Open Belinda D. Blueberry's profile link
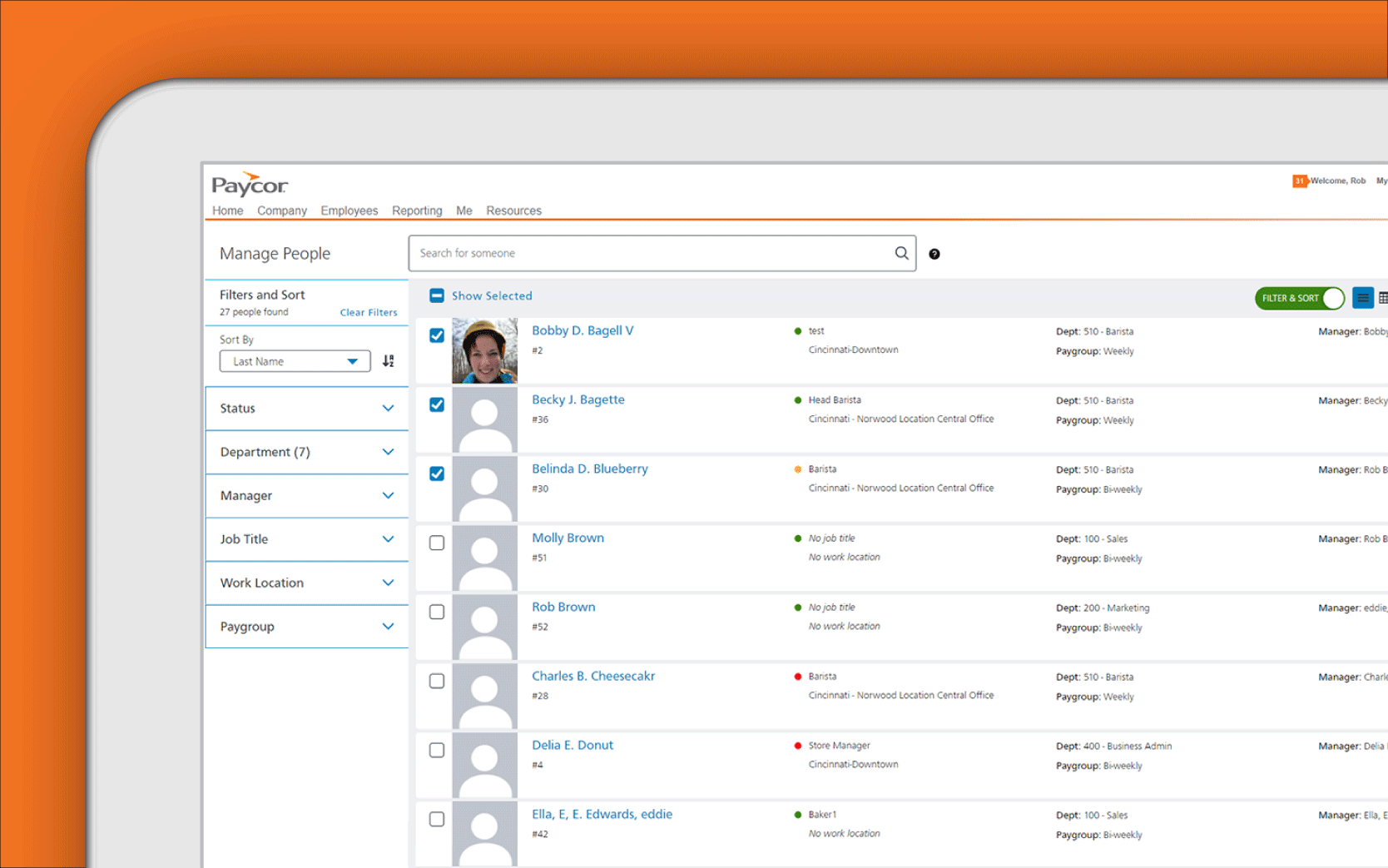The width and height of the screenshot is (1388, 868). click(590, 469)
